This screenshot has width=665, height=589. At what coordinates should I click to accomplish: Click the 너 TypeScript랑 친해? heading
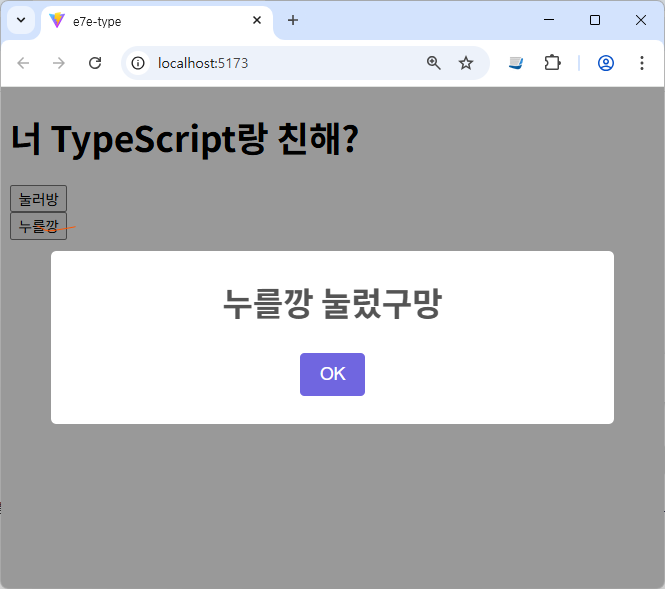tap(185, 139)
